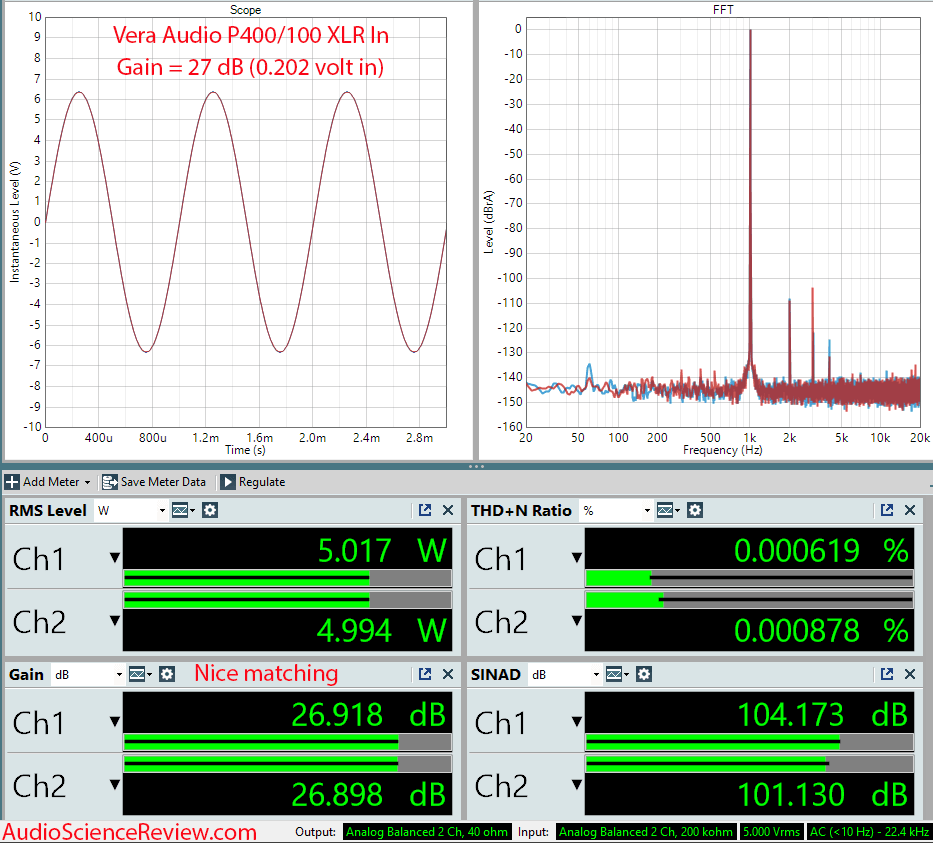Open the Gain meter display-type icon

(x=141, y=674)
